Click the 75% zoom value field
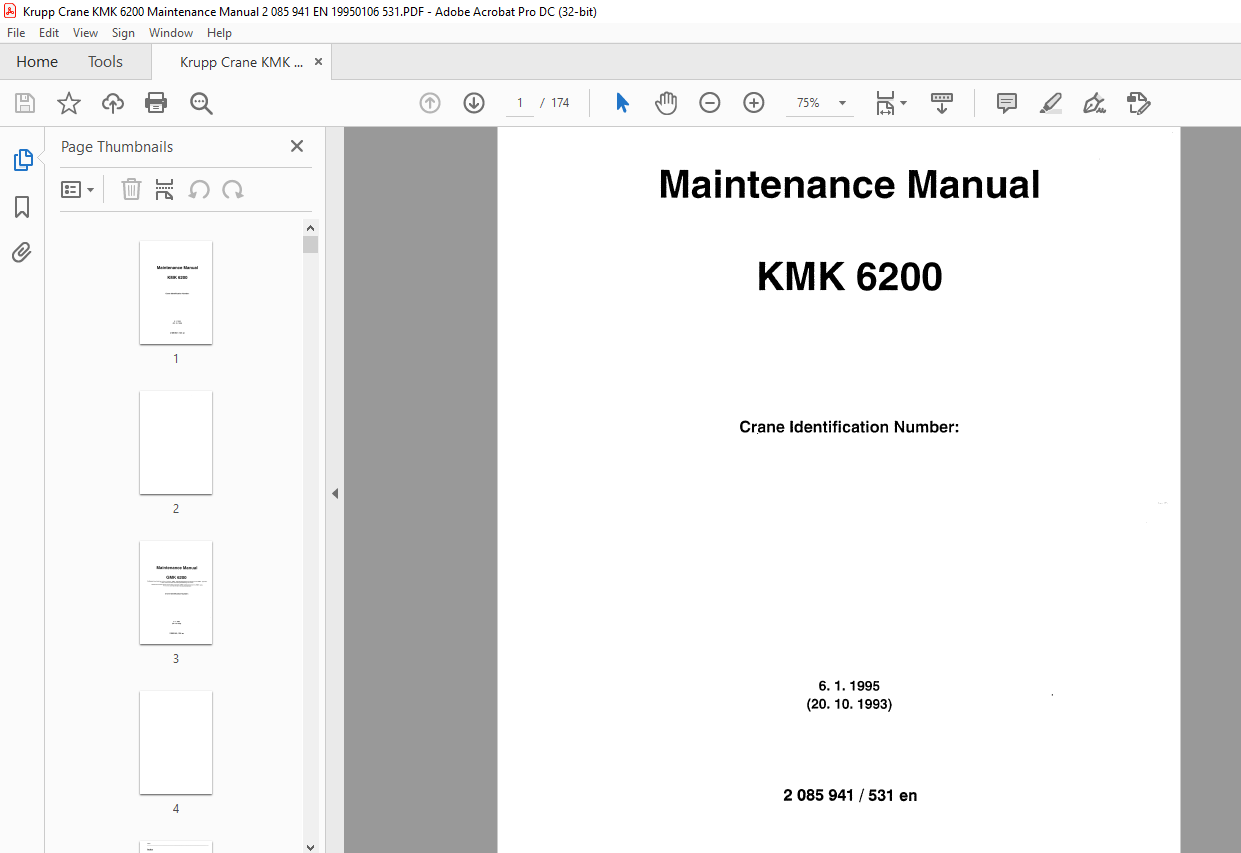Screen dimensions: 1241x853 (808, 103)
